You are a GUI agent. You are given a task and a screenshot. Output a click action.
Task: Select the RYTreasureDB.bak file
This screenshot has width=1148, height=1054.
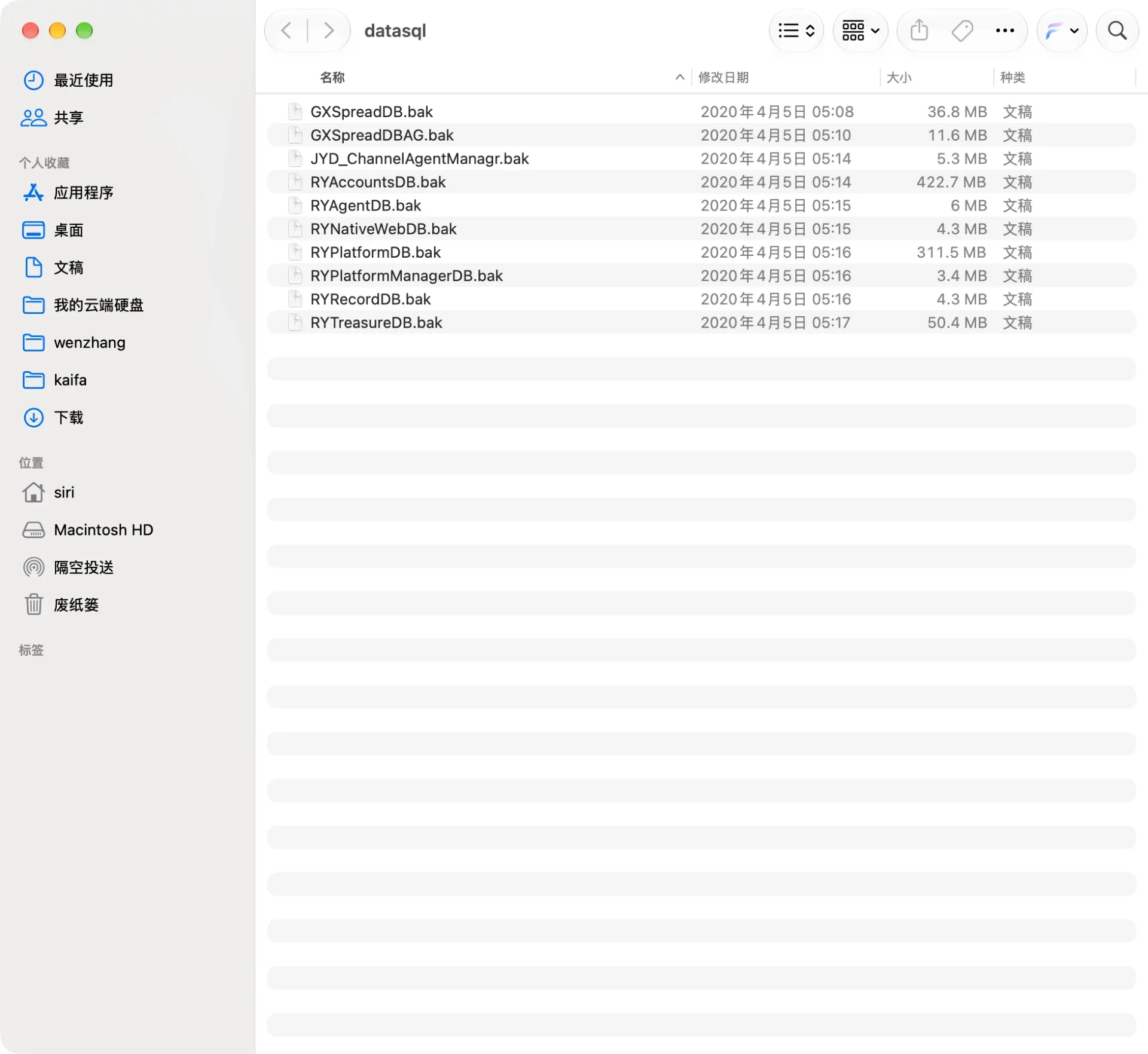click(x=701, y=323)
